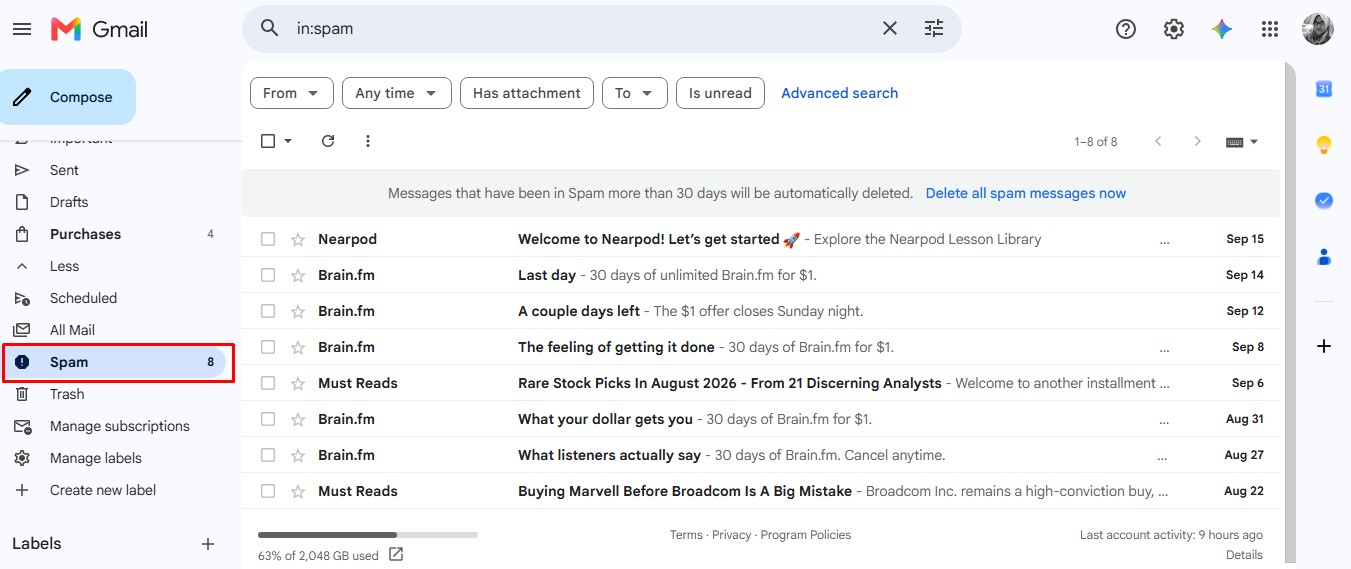
Task: Open the main menu hamburger icon
Action: point(22,29)
